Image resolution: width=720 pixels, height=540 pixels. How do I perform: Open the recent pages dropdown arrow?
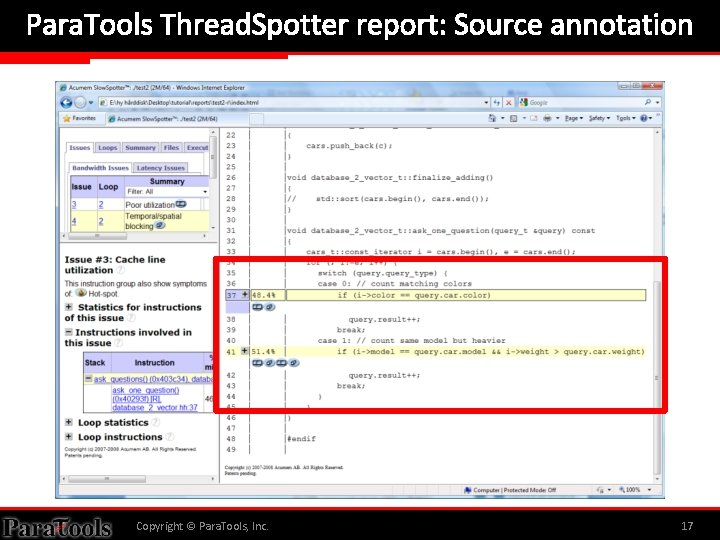[91, 103]
